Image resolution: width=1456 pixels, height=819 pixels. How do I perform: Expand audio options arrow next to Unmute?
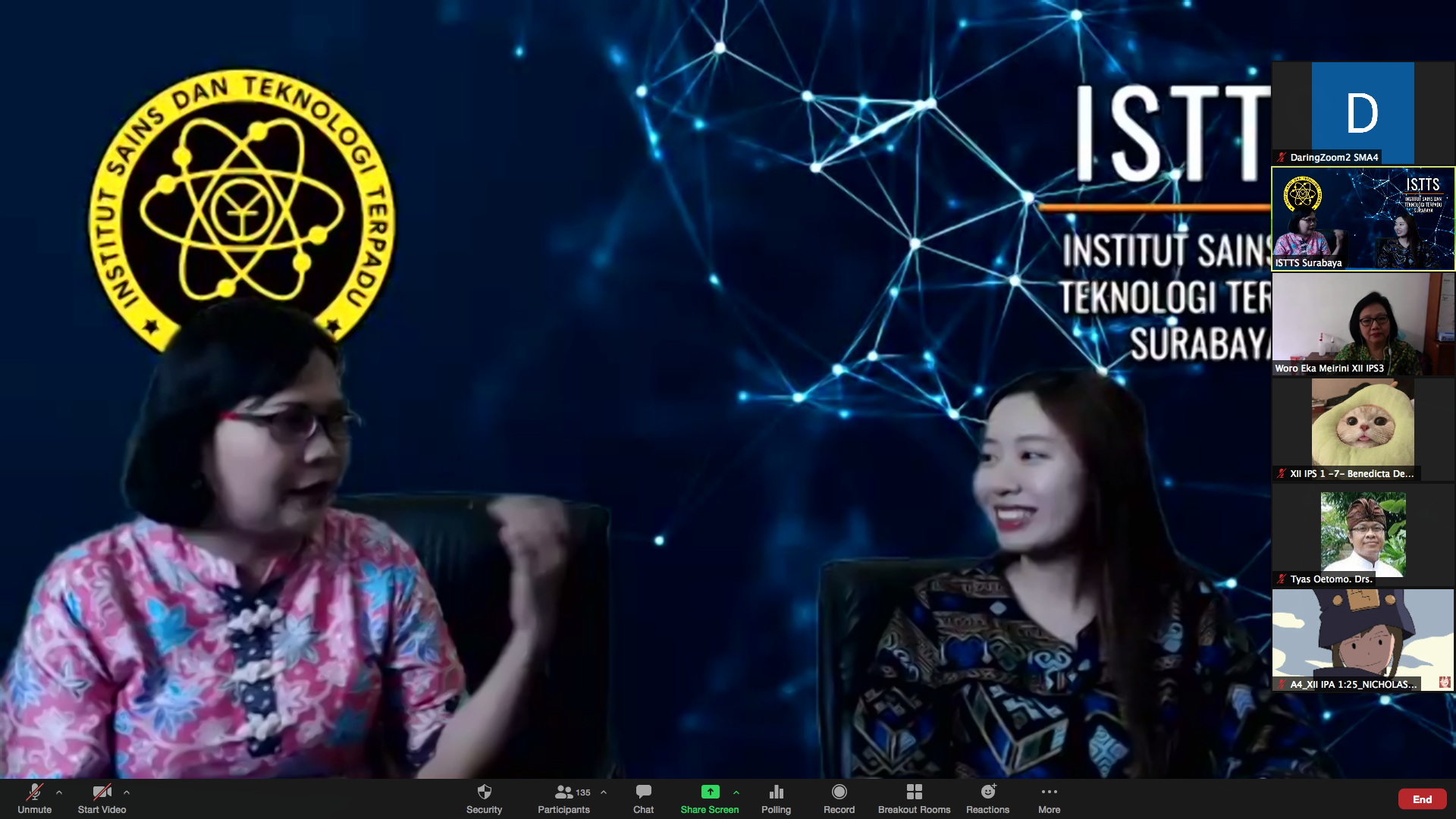click(x=59, y=792)
